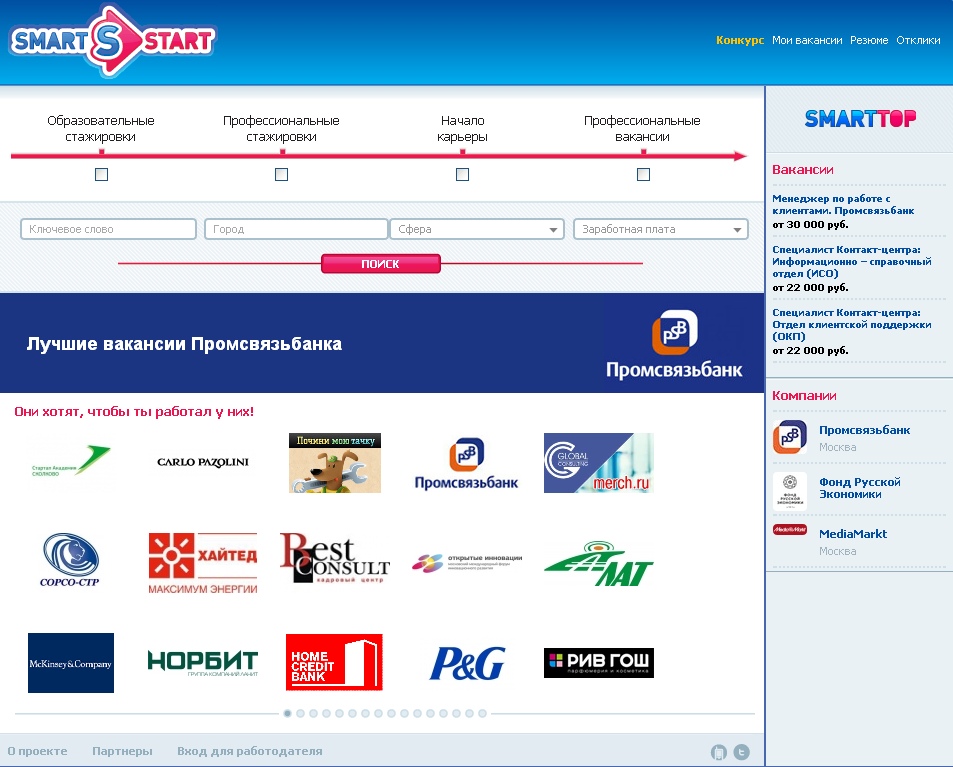
Task: Open Промсвязьбанк company link in sidebar
Action: [x=864, y=430]
